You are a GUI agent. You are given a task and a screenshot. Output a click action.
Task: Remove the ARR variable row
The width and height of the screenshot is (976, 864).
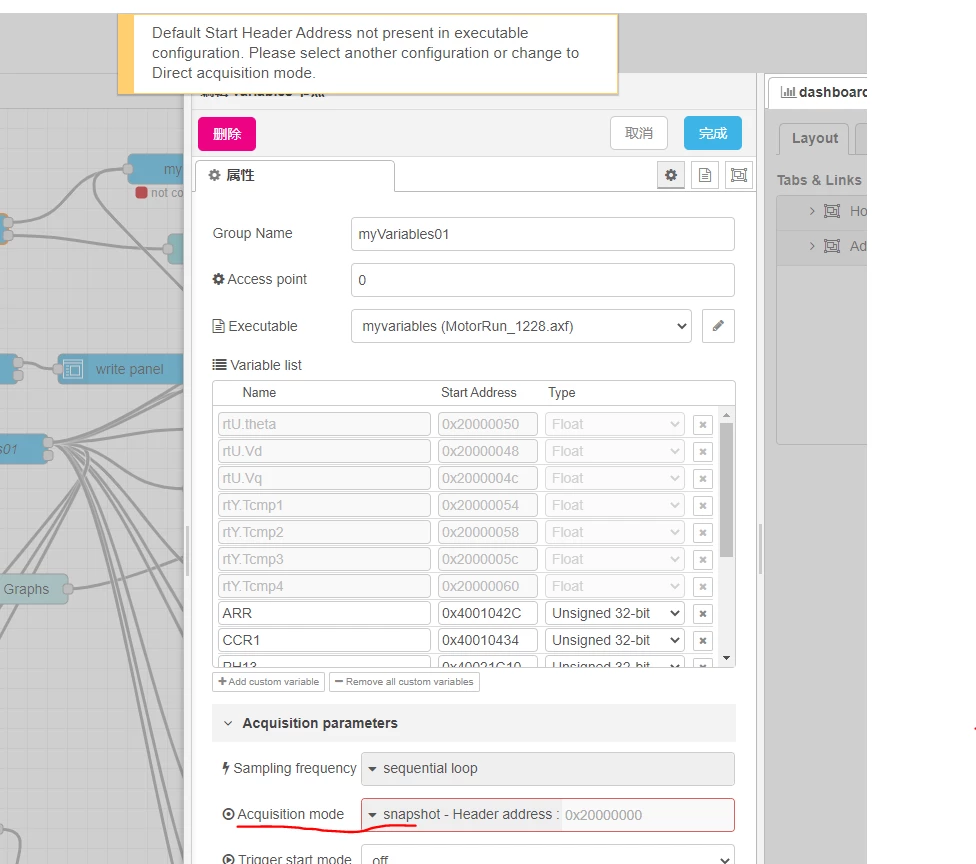point(703,614)
